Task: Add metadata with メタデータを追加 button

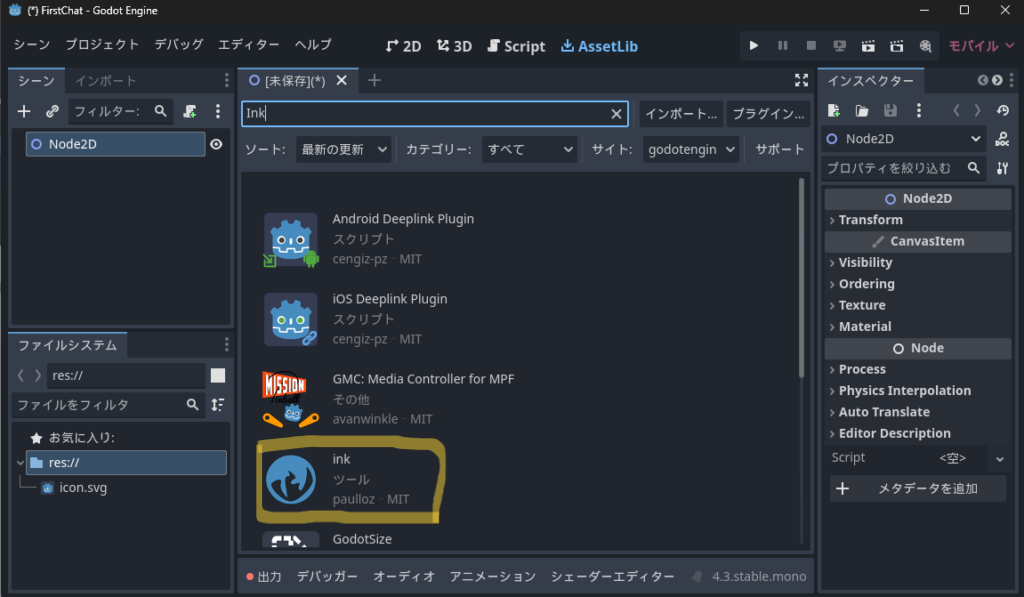Action: point(918,489)
